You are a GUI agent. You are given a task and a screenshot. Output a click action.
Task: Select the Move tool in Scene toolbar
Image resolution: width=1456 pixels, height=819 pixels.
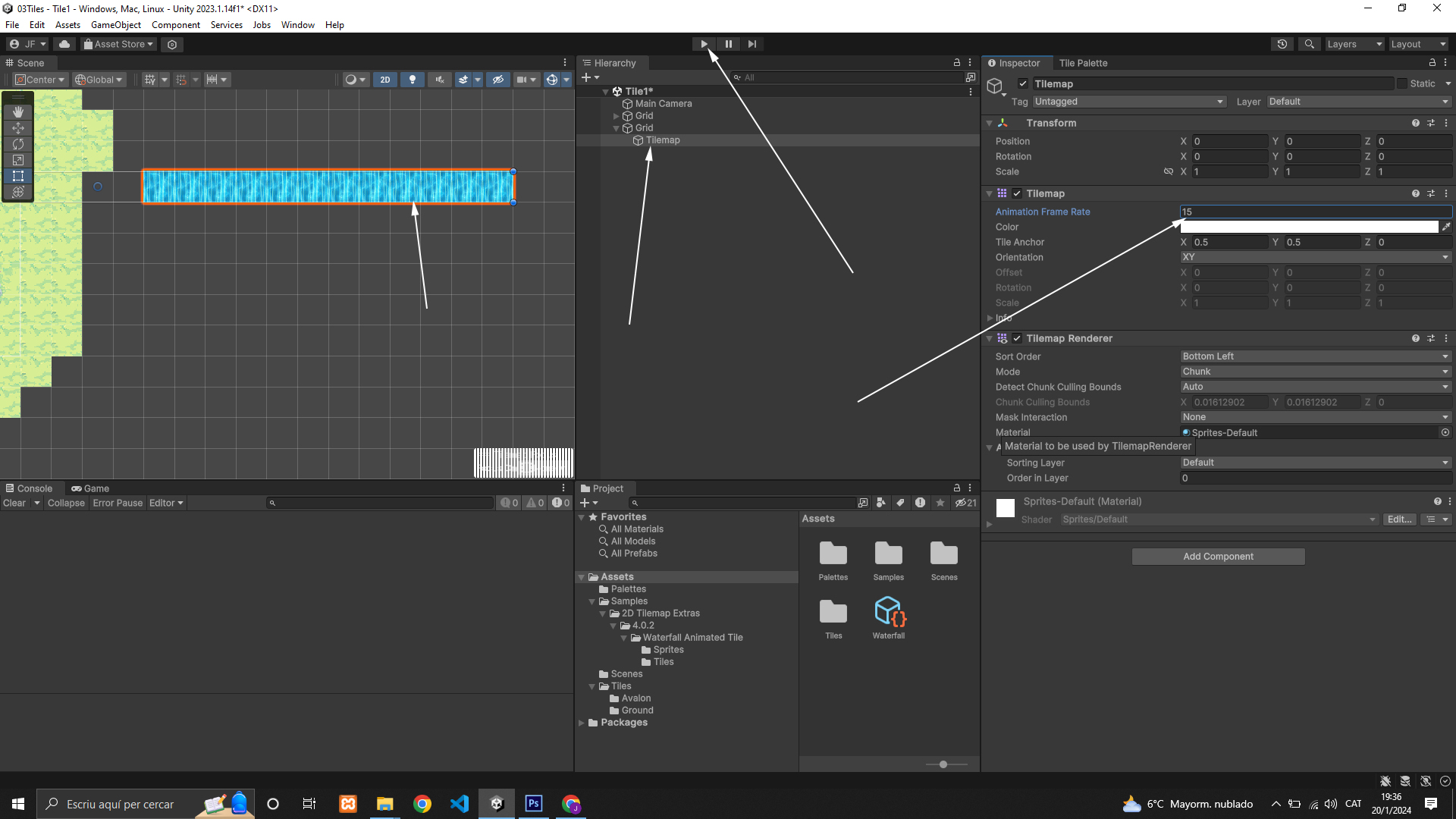18,128
